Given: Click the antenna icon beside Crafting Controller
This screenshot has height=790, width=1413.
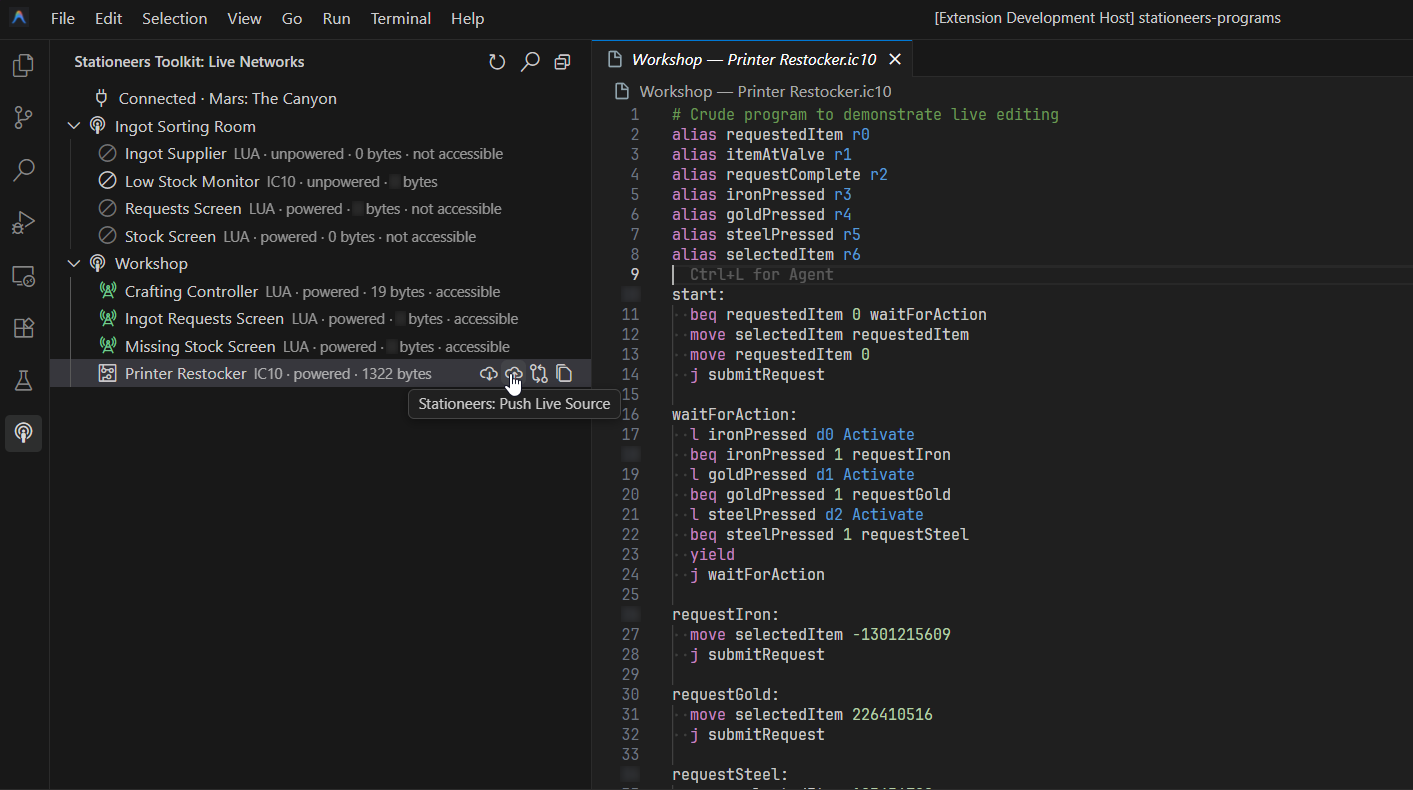Looking at the screenshot, I should (x=107, y=291).
